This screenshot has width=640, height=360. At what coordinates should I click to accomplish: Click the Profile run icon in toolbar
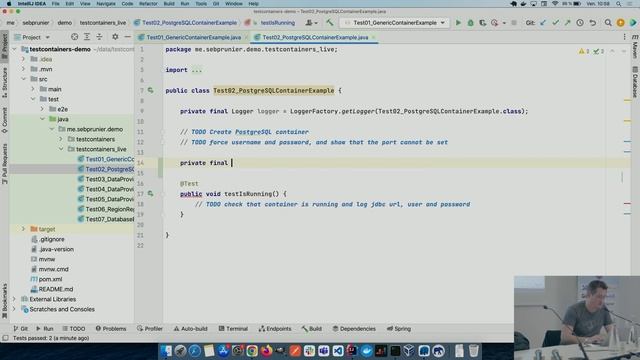pyautogui.click(x=495, y=23)
